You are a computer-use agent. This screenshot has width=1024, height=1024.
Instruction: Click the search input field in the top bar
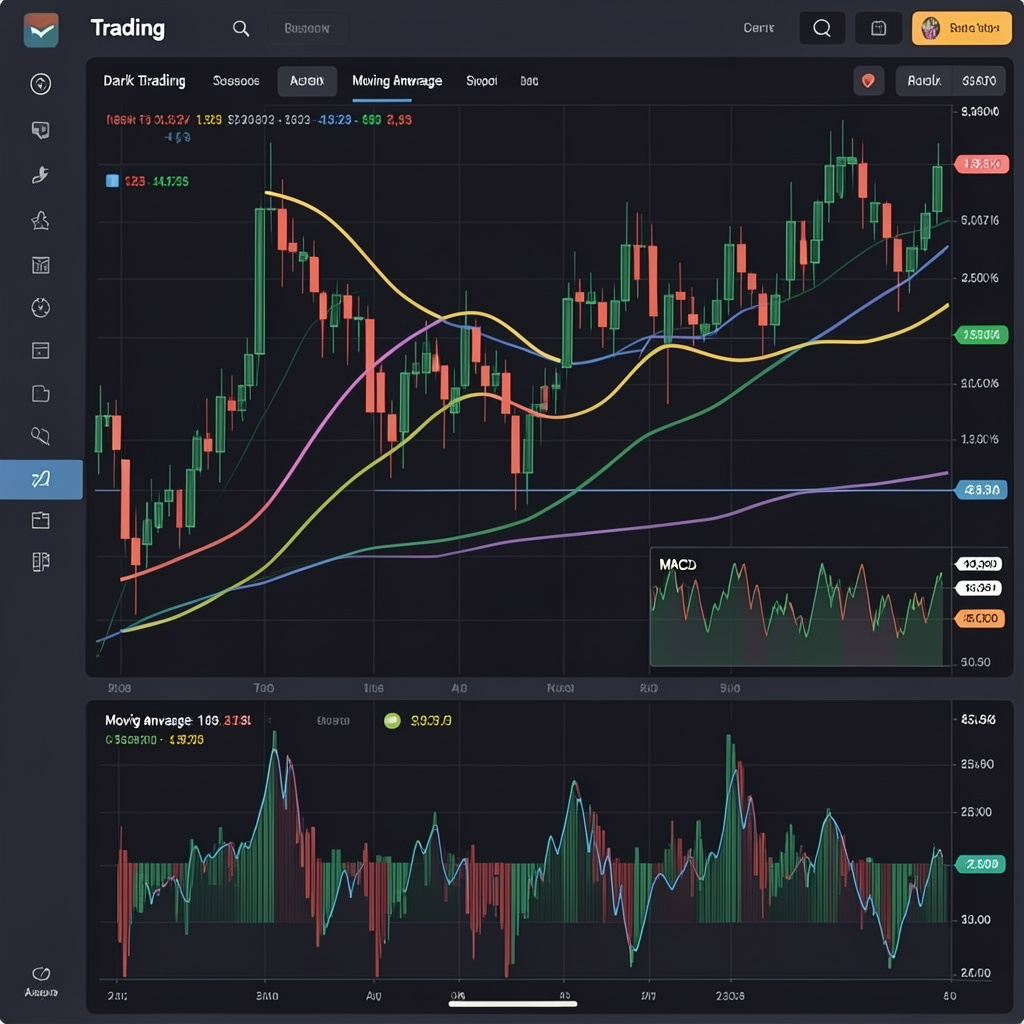pyautogui.click(x=307, y=27)
